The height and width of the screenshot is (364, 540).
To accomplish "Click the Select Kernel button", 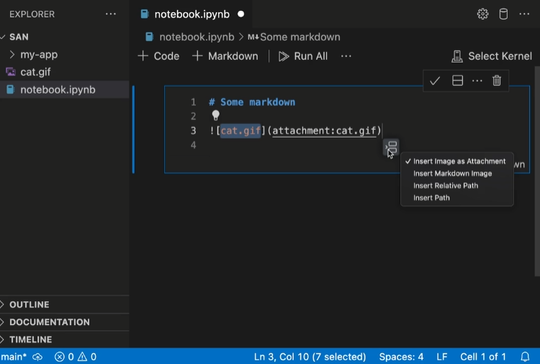I will tap(491, 56).
